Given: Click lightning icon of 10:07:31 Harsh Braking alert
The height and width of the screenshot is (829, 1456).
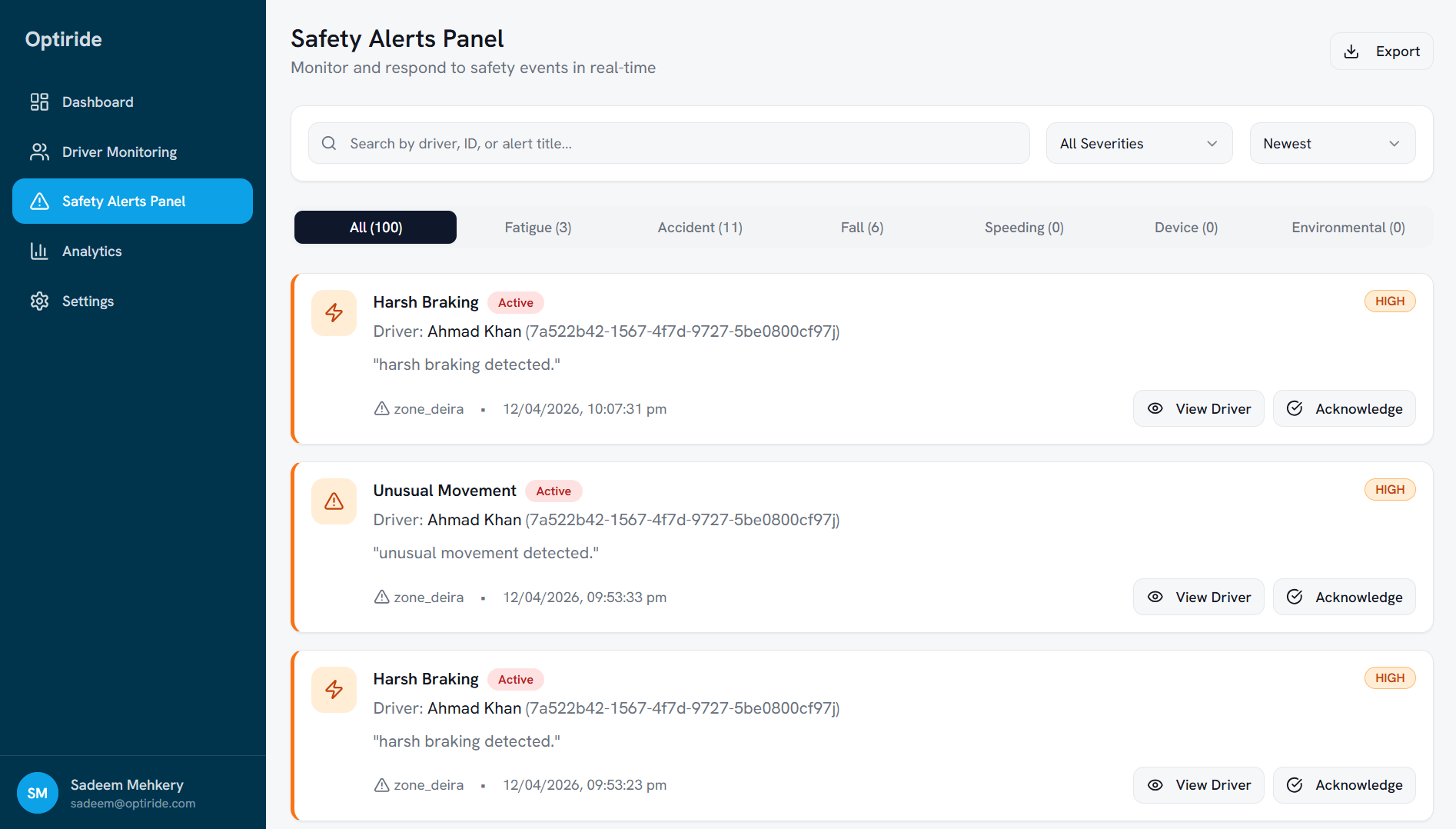Looking at the screenshot, I should click(x=334, y=313).
